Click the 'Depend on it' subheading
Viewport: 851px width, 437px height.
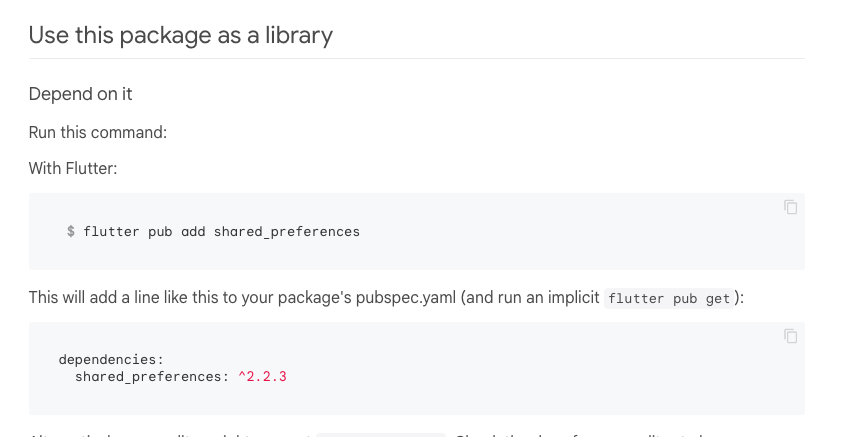(x=80, y=94)
